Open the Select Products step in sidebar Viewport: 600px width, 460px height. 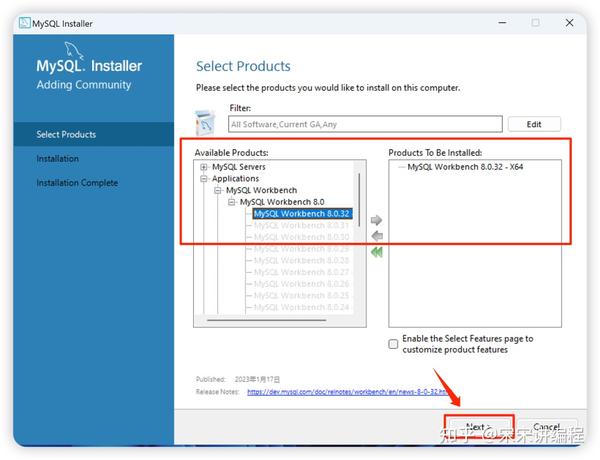[x=93, y=134]
